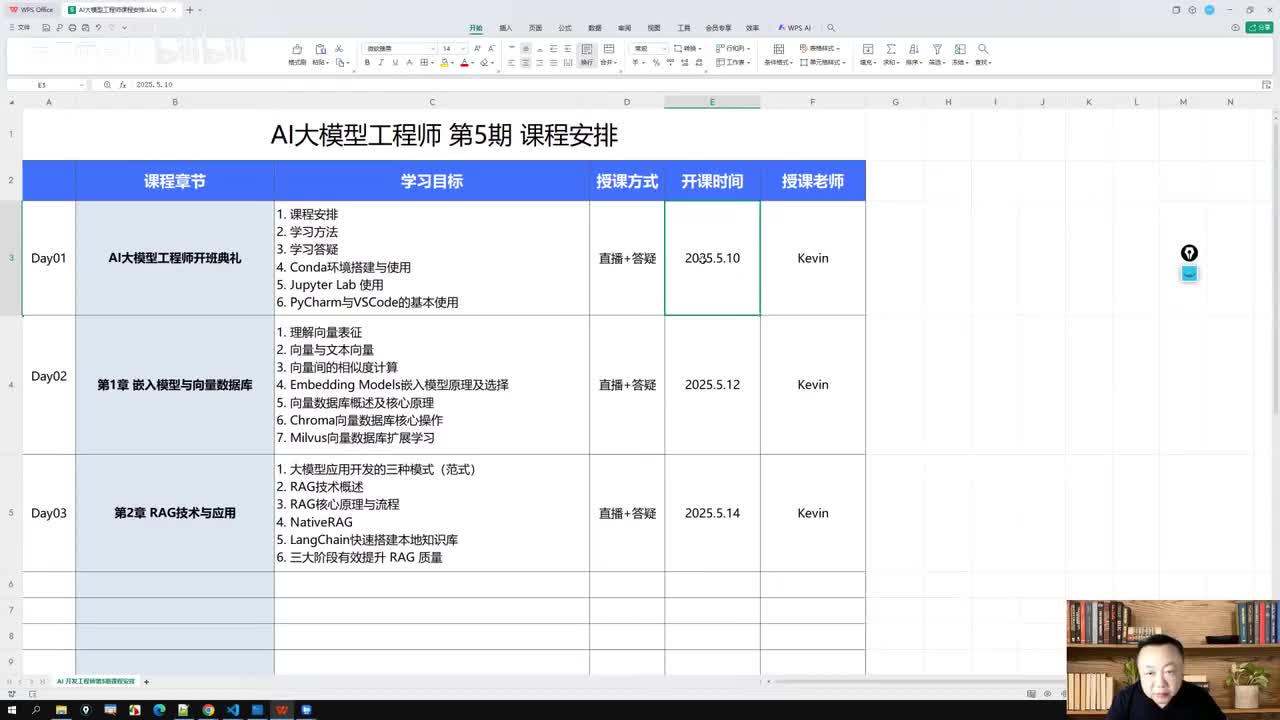Click the VS Code taskbar icon
This screenshot has height=720, width=1280.
point(233,710)
